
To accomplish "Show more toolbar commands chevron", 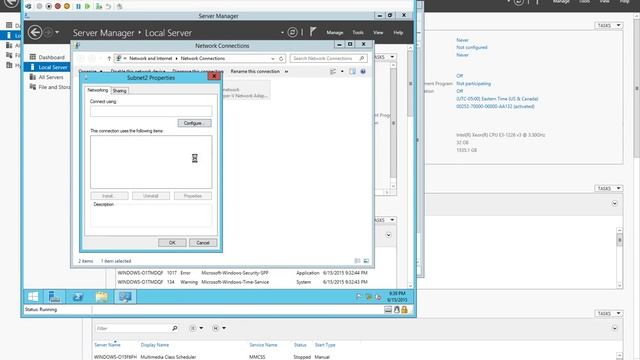I will coord(286,71).
